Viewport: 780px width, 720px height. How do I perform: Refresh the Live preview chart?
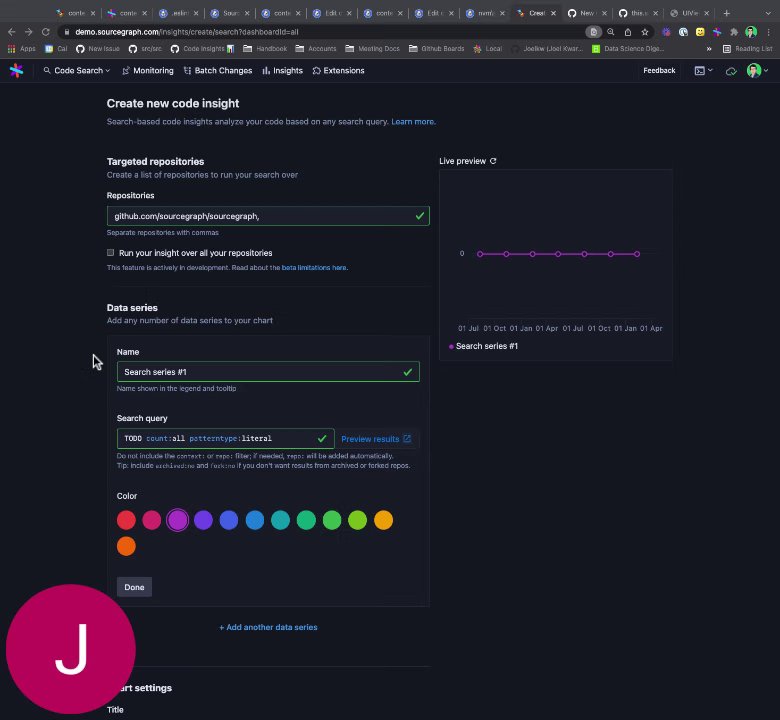(493, 161)
